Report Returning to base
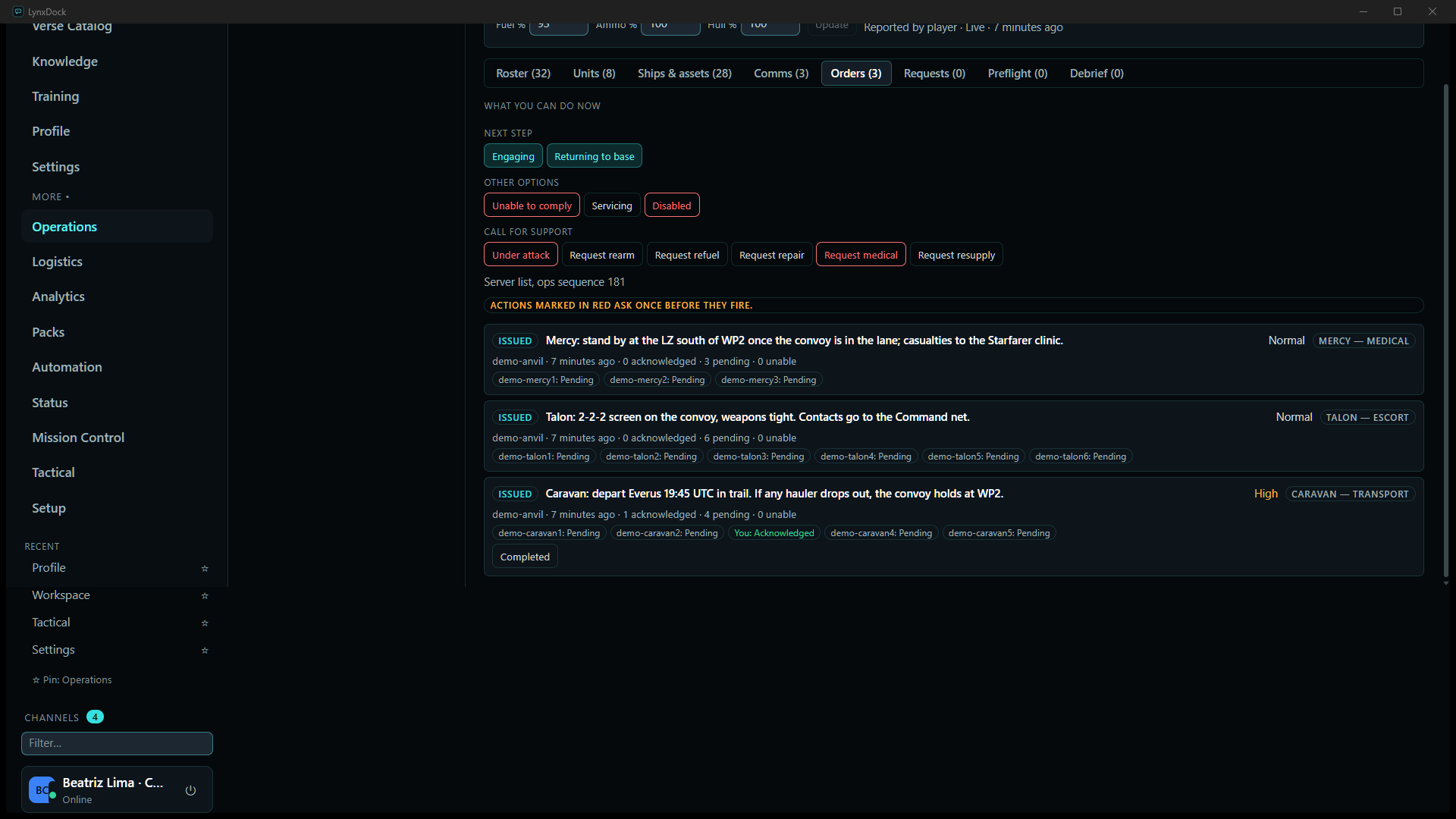The image size is (1456, 819). point(595,156)
